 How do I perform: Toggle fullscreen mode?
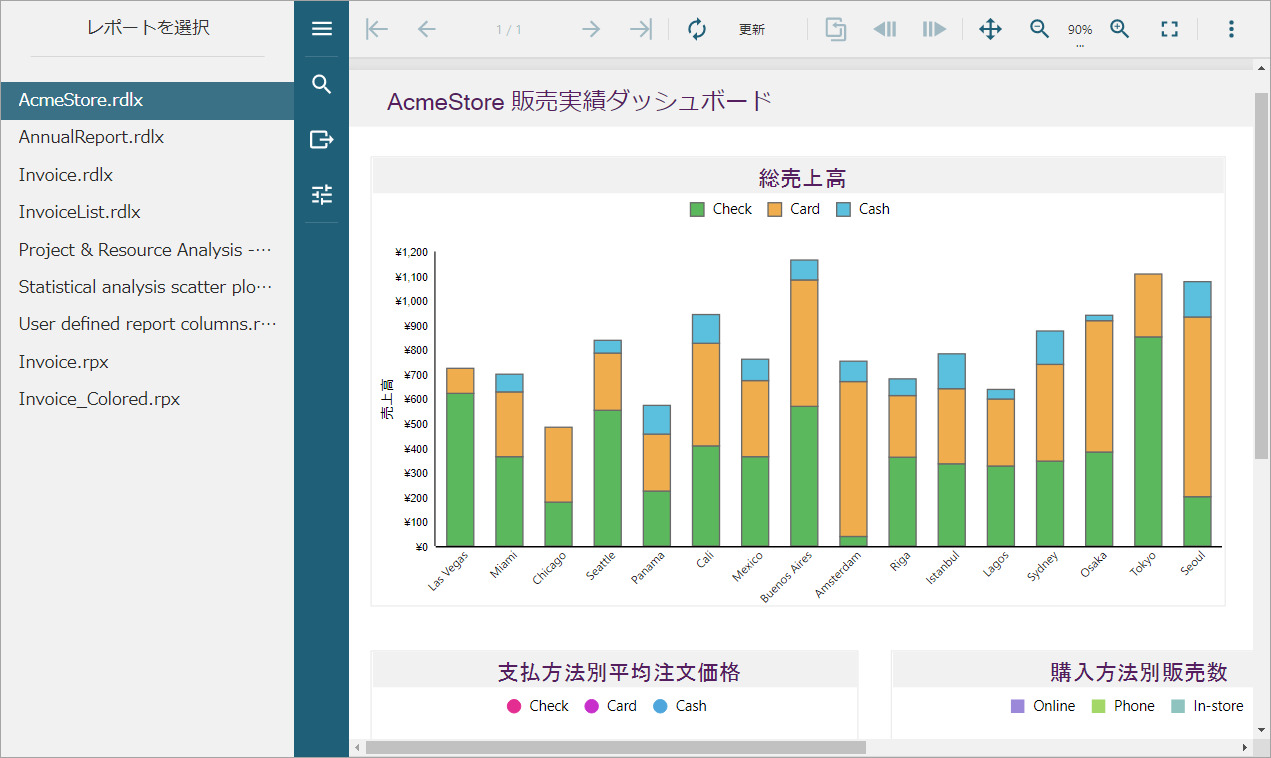[1170, 29]
